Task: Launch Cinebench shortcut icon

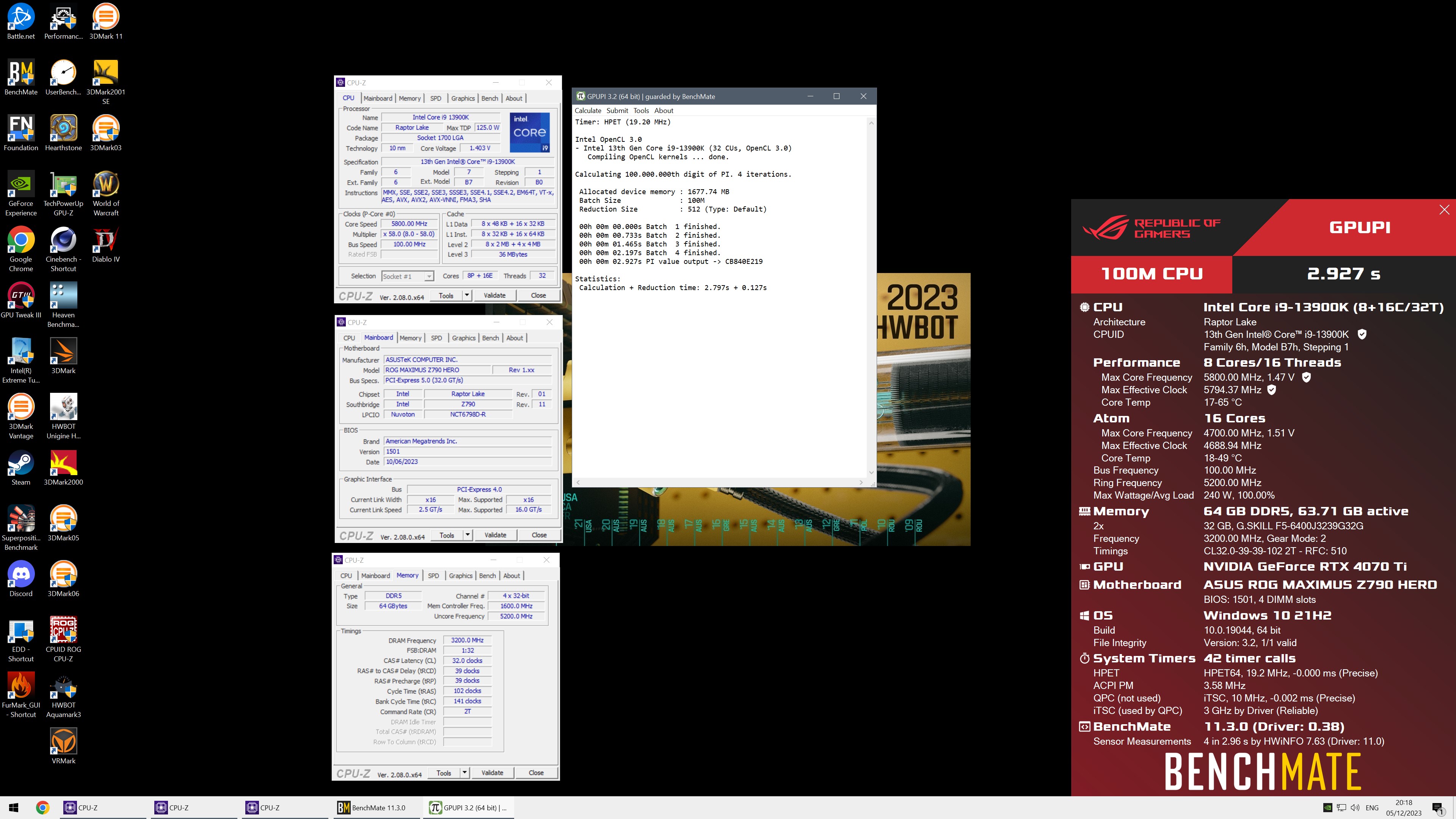Action: (x=63, y=249)
